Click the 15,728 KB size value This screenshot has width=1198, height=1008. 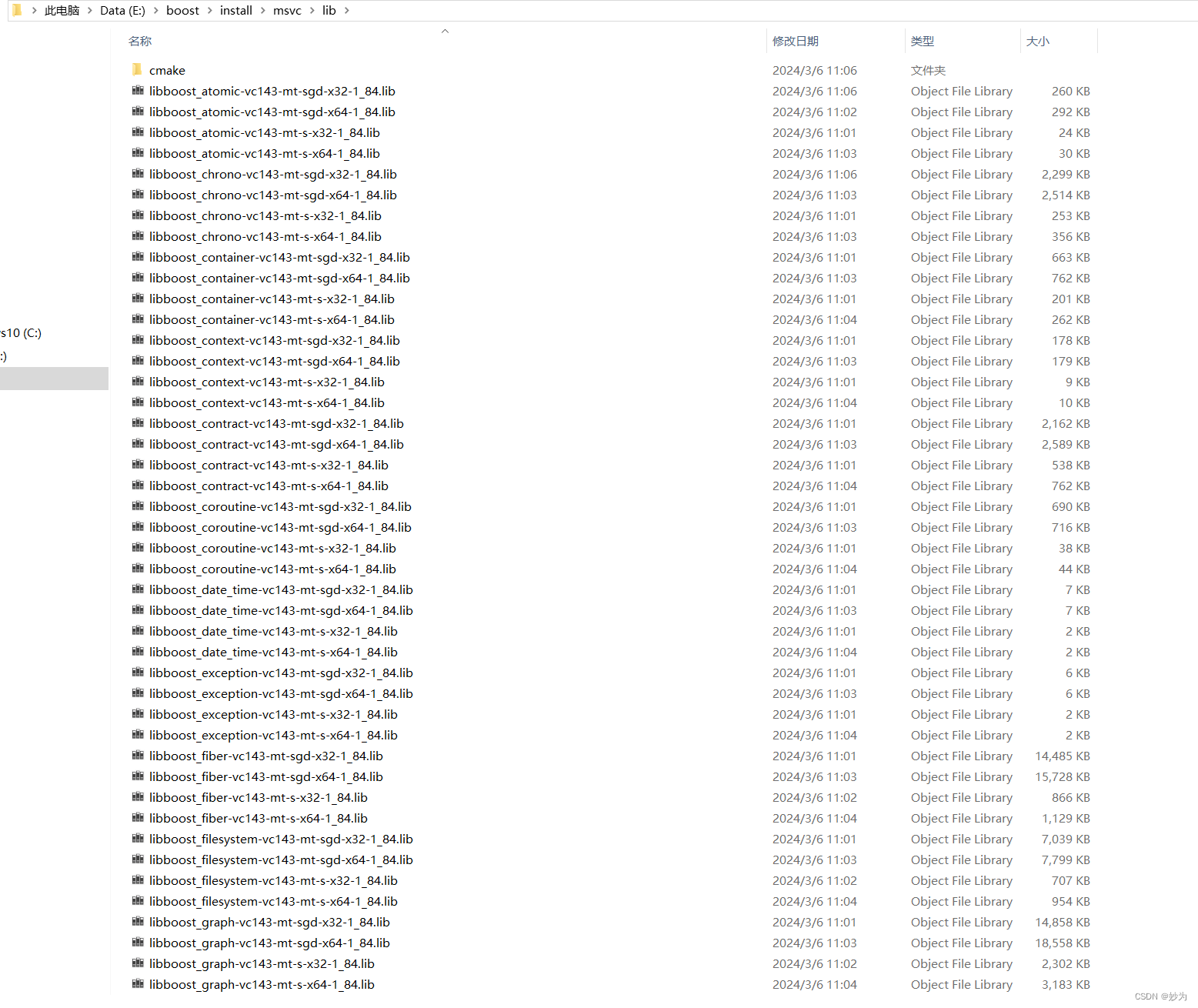click(1063, 776)
